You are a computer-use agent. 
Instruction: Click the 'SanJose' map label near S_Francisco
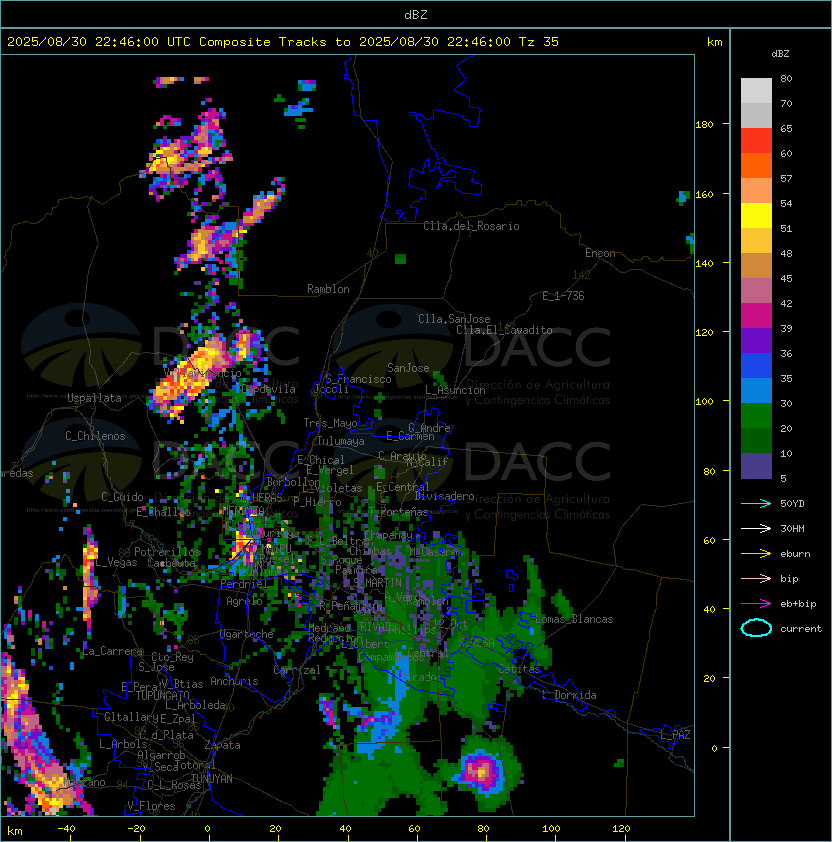click(x=408, y=368)
